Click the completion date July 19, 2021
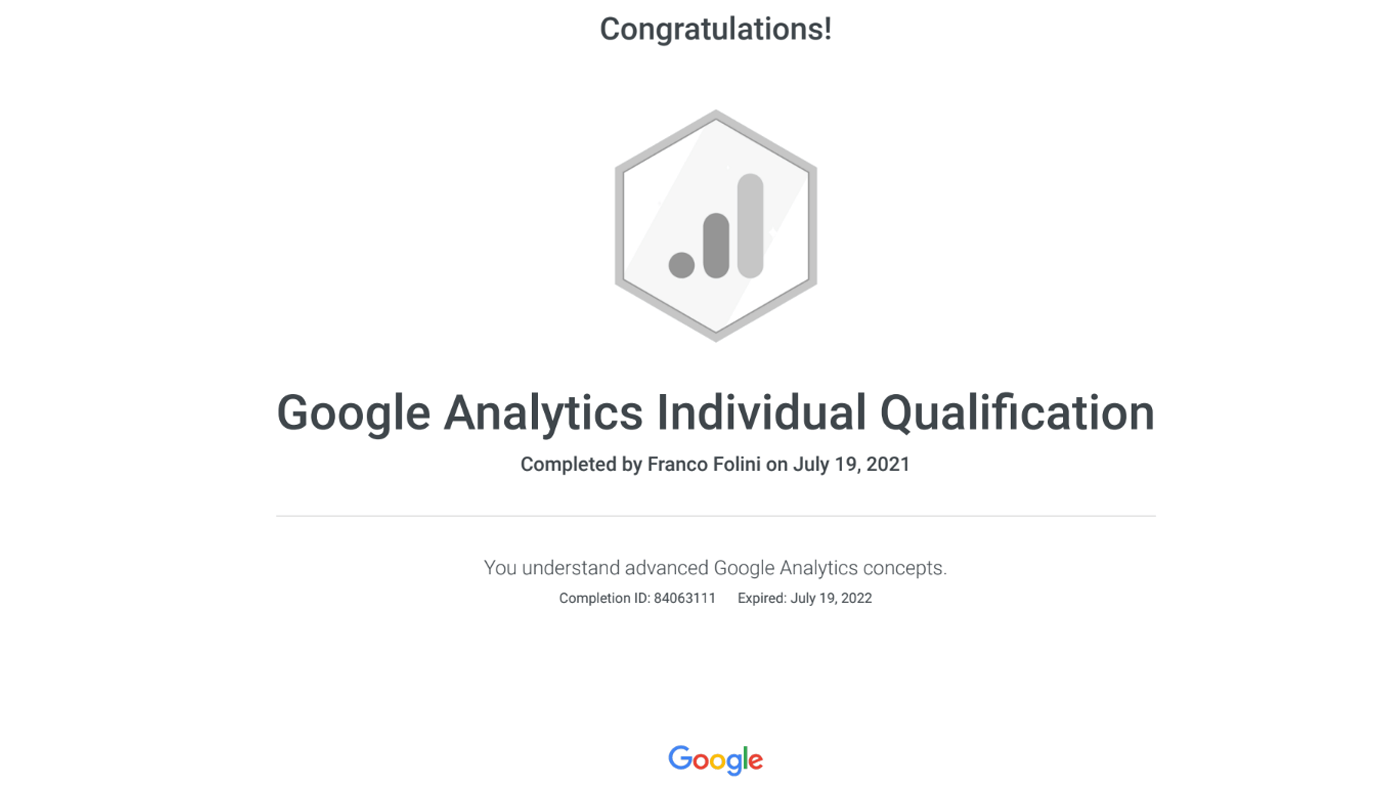The height and width of the screenshot is (788, 1400). click(x=852, y=464)
